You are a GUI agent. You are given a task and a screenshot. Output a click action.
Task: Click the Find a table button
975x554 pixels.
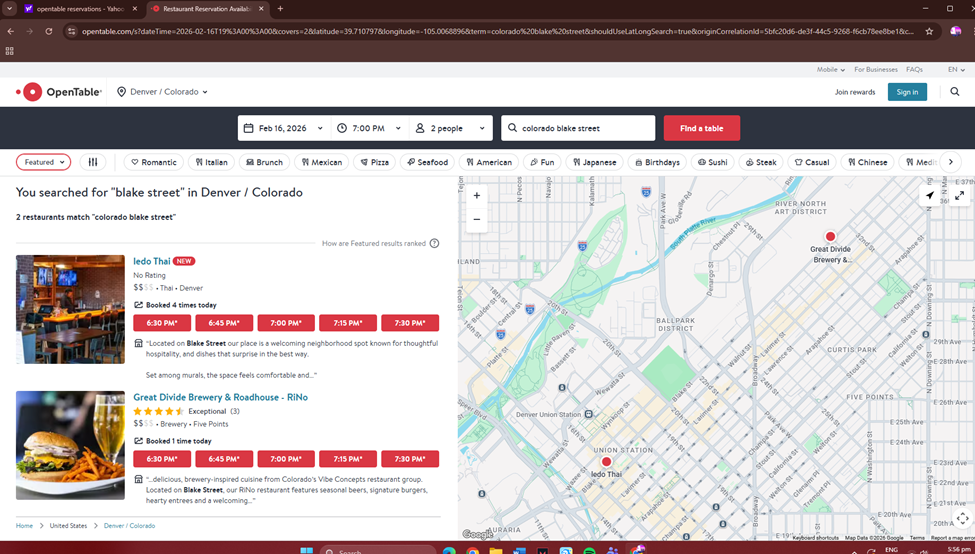[701, 128]
